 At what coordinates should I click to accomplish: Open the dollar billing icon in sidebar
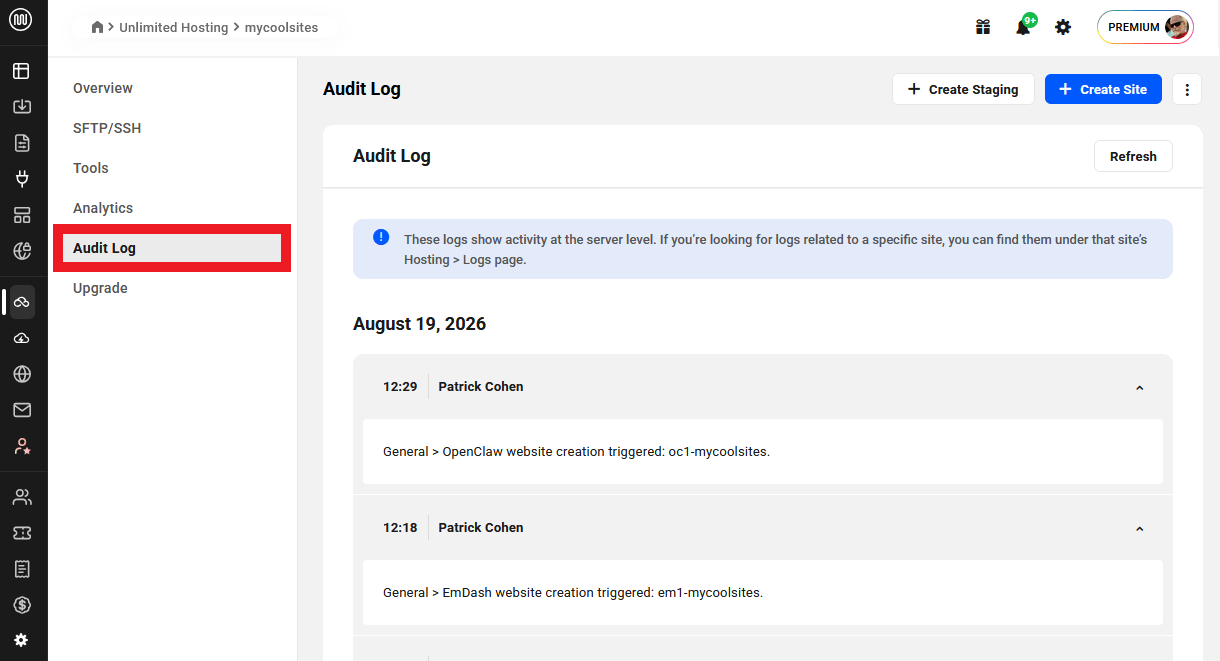coord(21,605)
